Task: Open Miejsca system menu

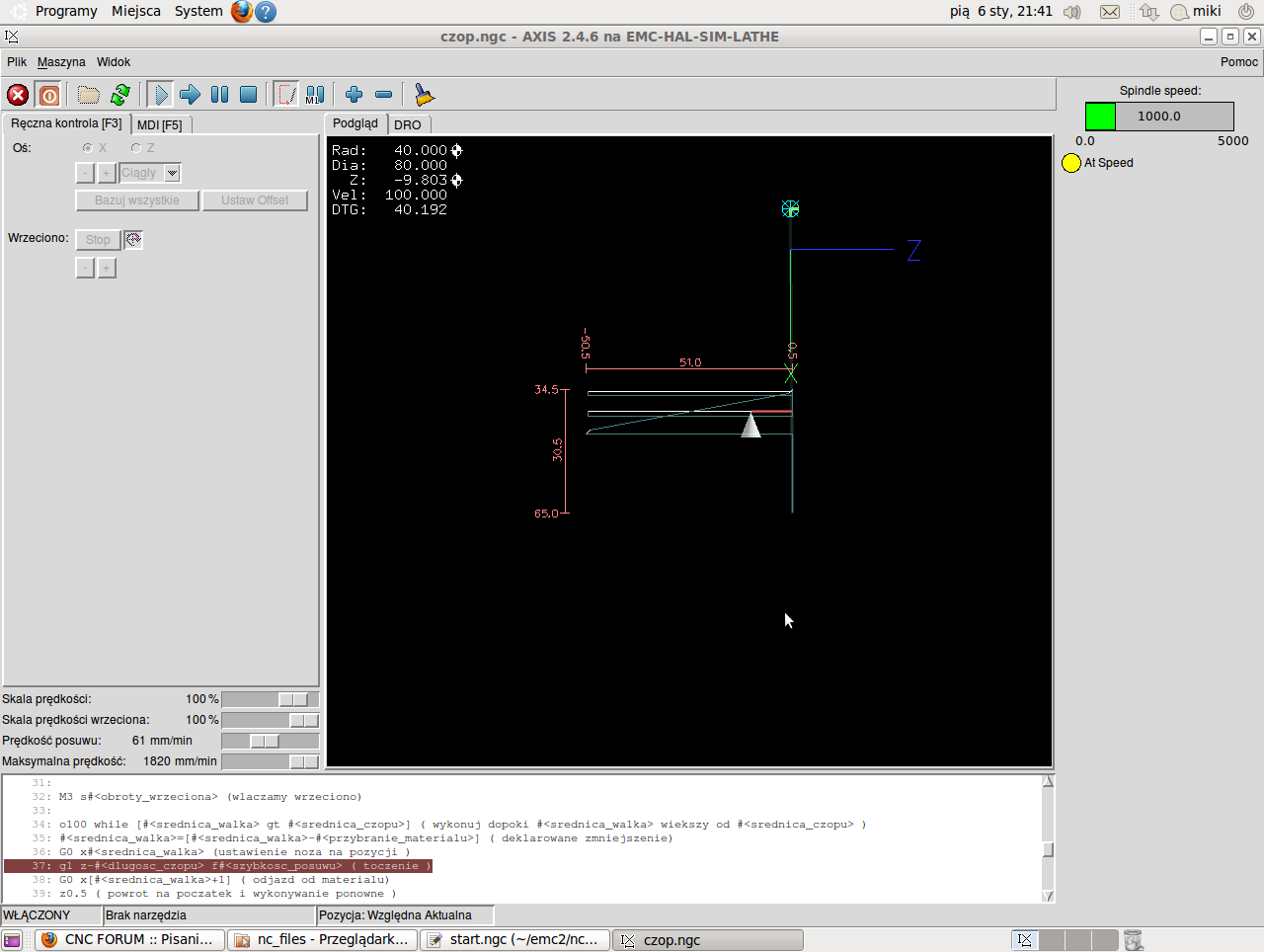Action: point(136,11)
